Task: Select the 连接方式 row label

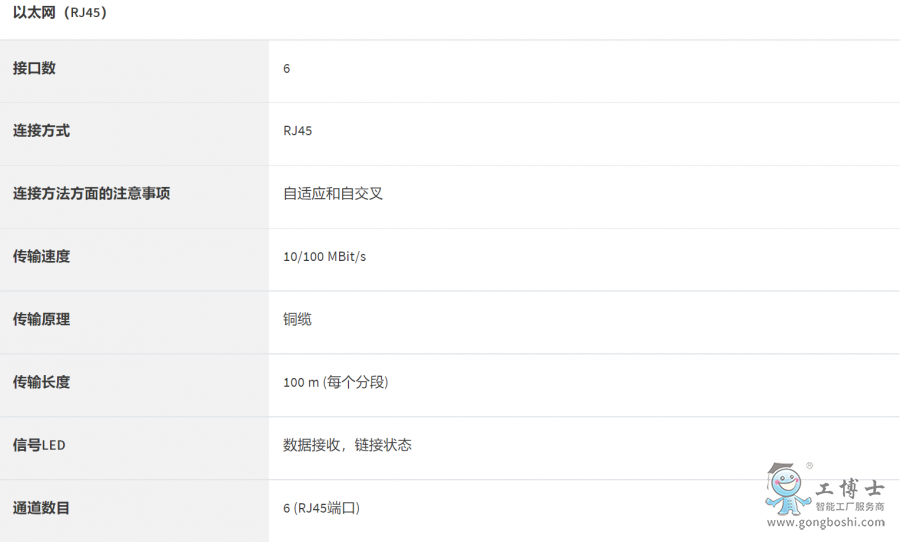Action: [41, 131]
